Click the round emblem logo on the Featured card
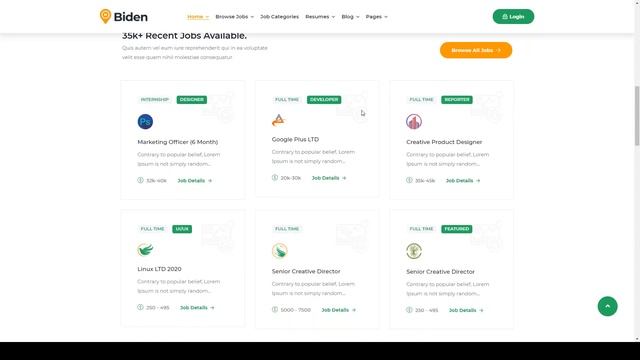The width and height of the screenshot is (640, 360). [x=414, y=251]
